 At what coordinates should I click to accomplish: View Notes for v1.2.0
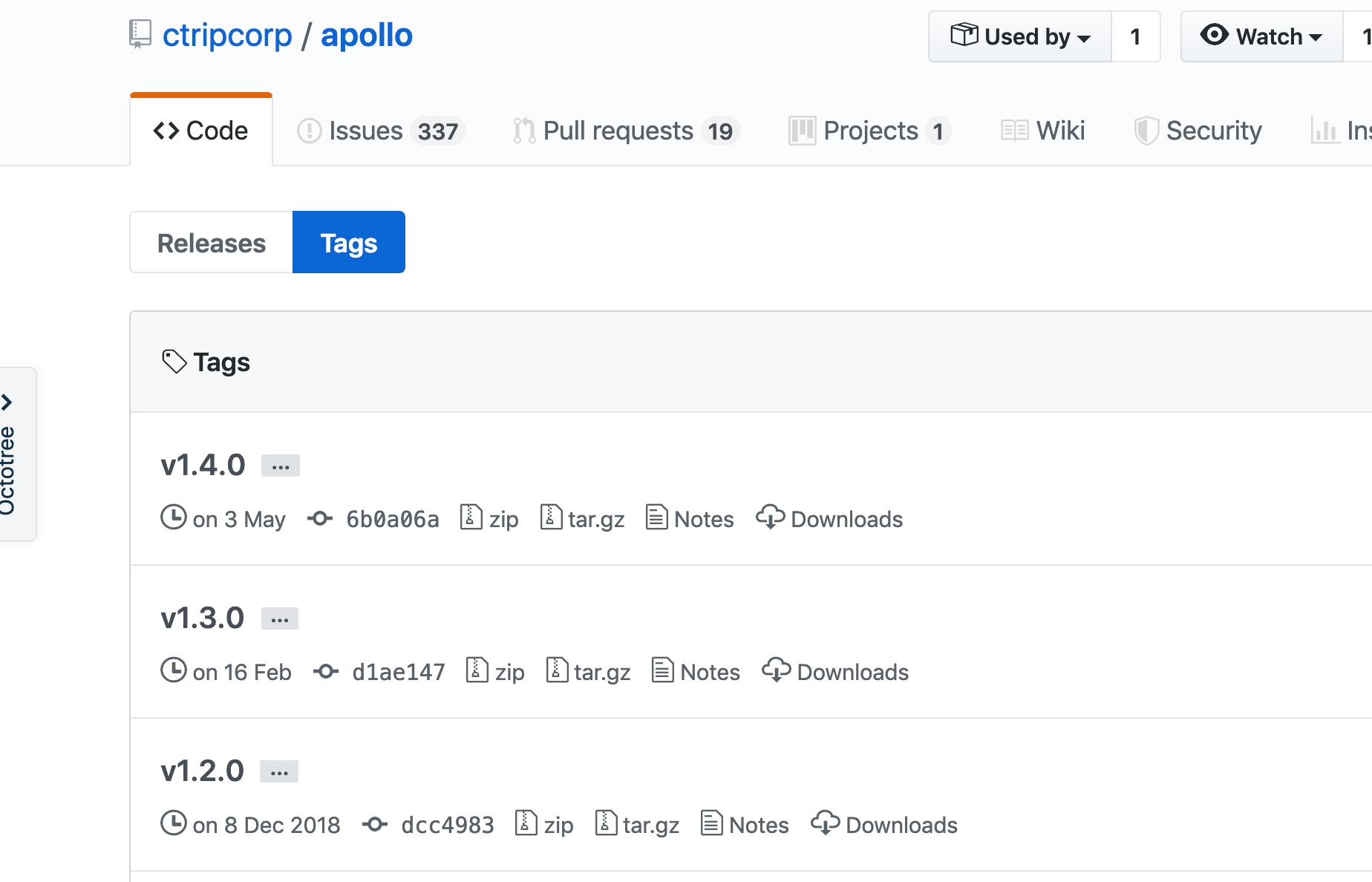click(x=759, y=825)
